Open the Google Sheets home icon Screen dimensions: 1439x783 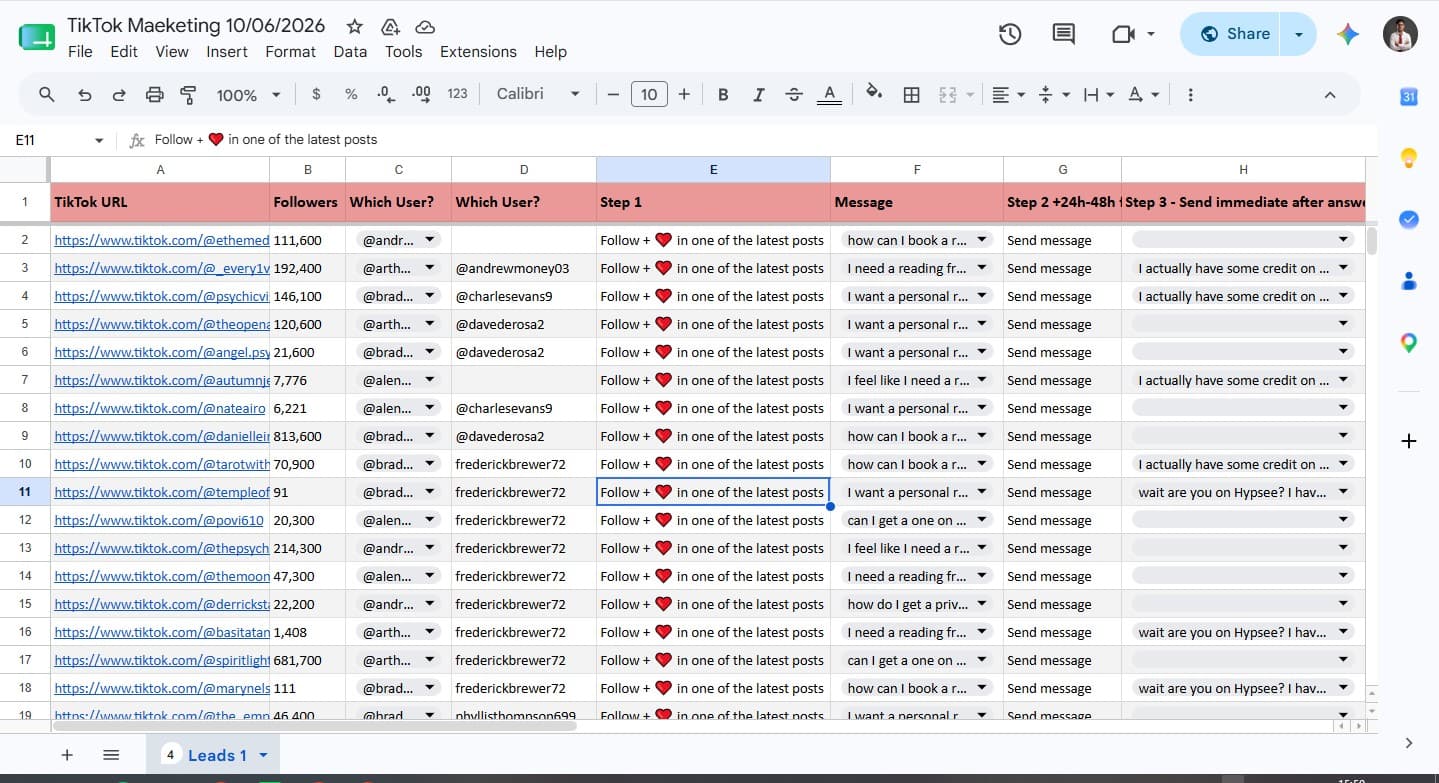37,38
